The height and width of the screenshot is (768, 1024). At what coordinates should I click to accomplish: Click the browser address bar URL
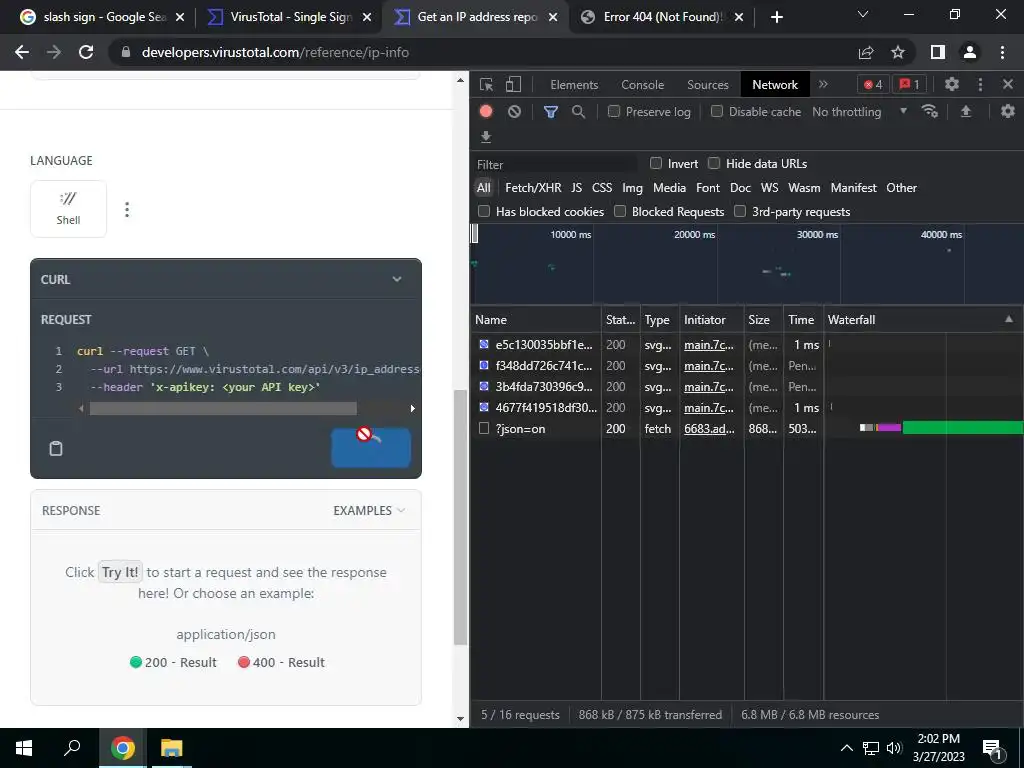pos(275,52)
